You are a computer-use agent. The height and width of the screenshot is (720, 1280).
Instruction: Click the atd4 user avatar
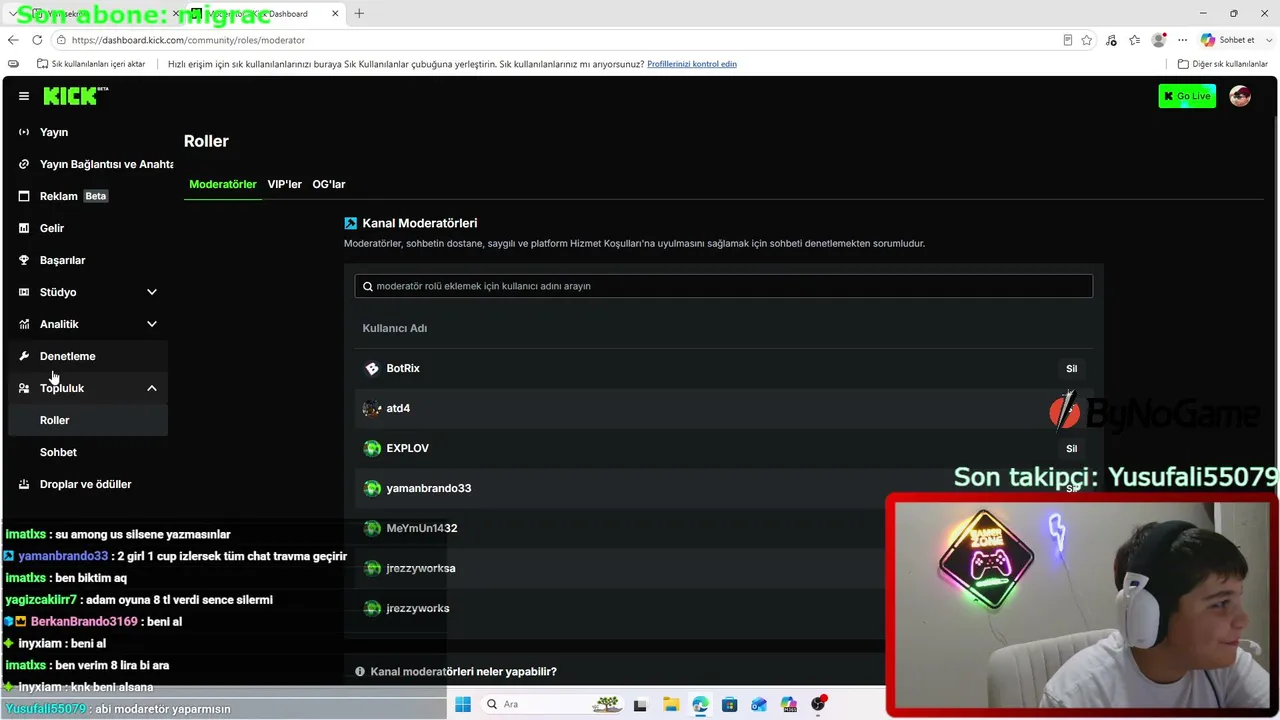[x=372, y=408]
